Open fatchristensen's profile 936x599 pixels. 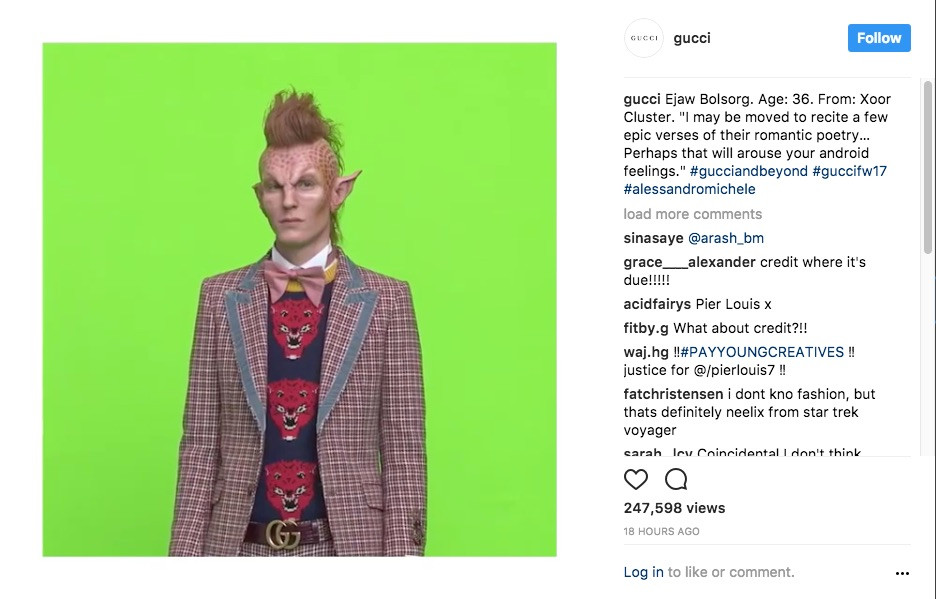pos(673,394)
